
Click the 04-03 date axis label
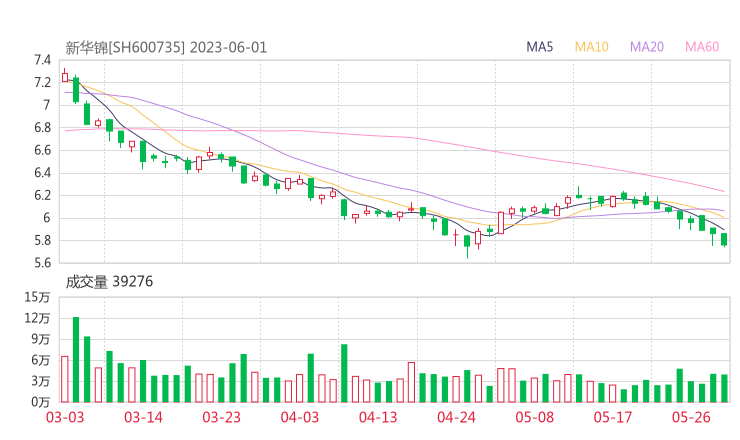click(300, 417)
